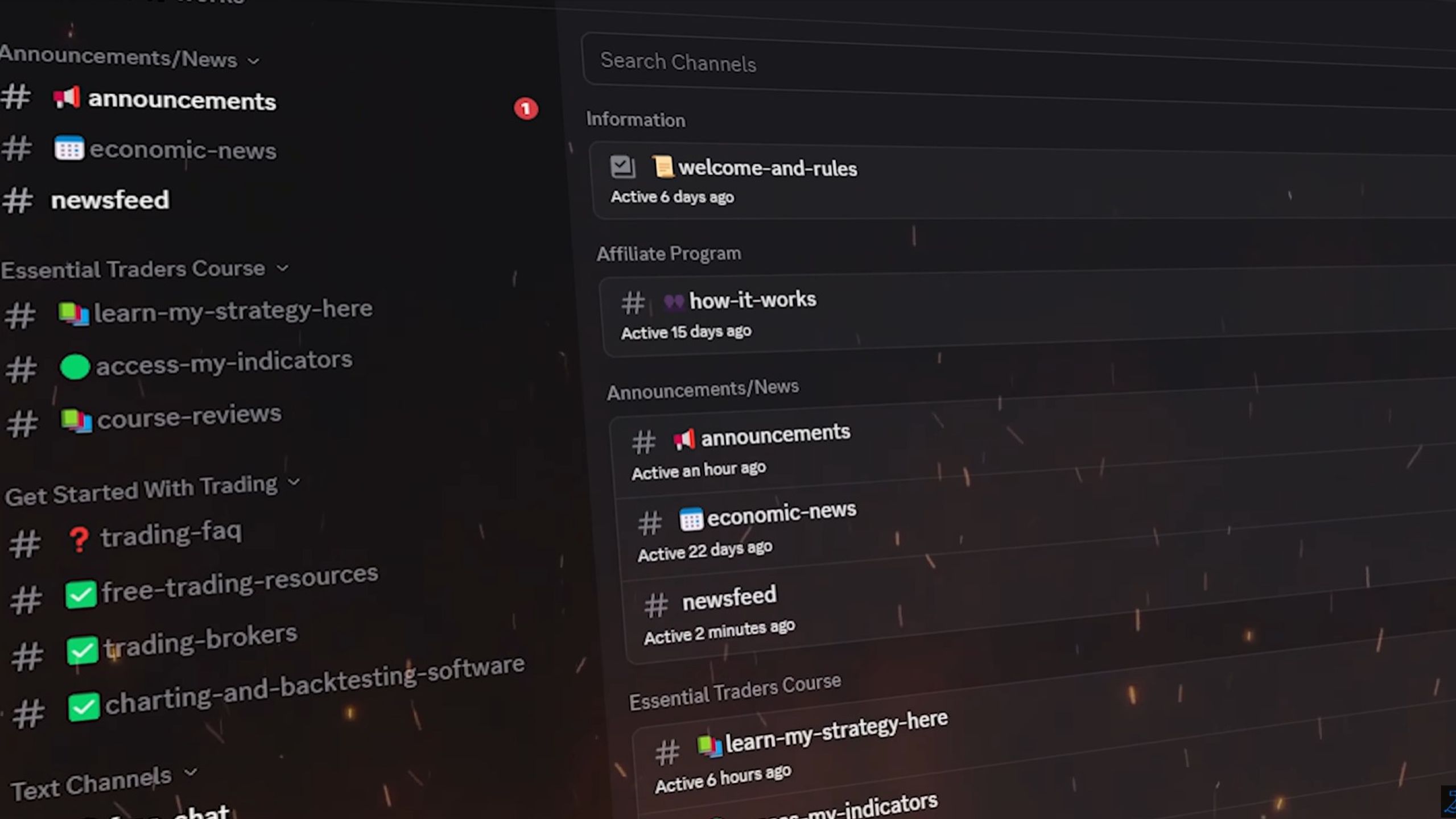The height and width of the screenshot is (819, 1456).
Task: Click the books icon beside sidebar learn-my-strategy-here
Action: (74, 313)
